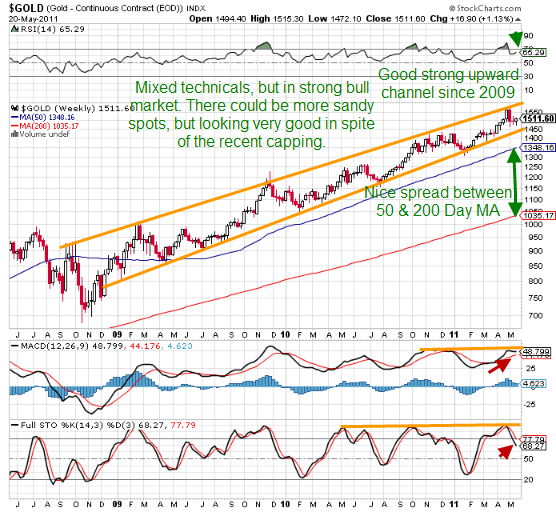Viewport: 556px width, 513px height.
Task: Click the -25 level on MACD axis
Action: 530,405
